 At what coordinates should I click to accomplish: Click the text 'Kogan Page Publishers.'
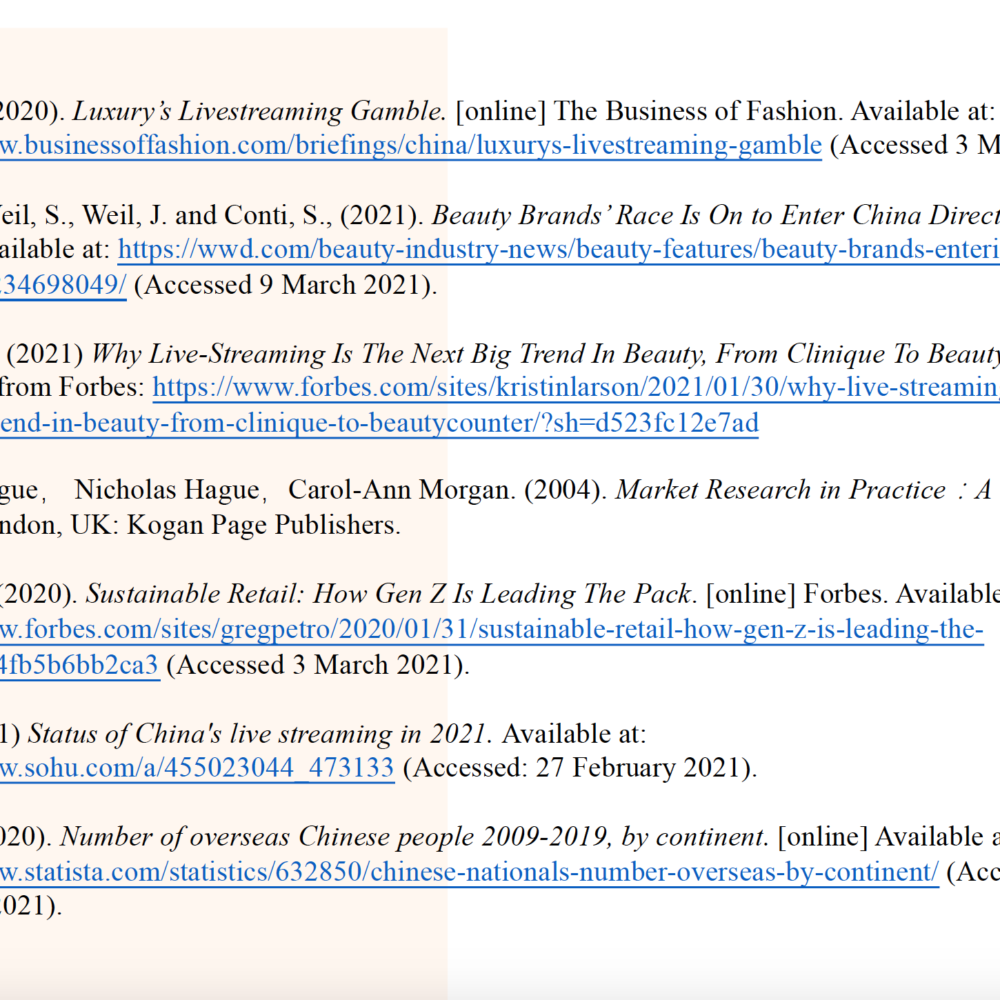tap(264, 526)
